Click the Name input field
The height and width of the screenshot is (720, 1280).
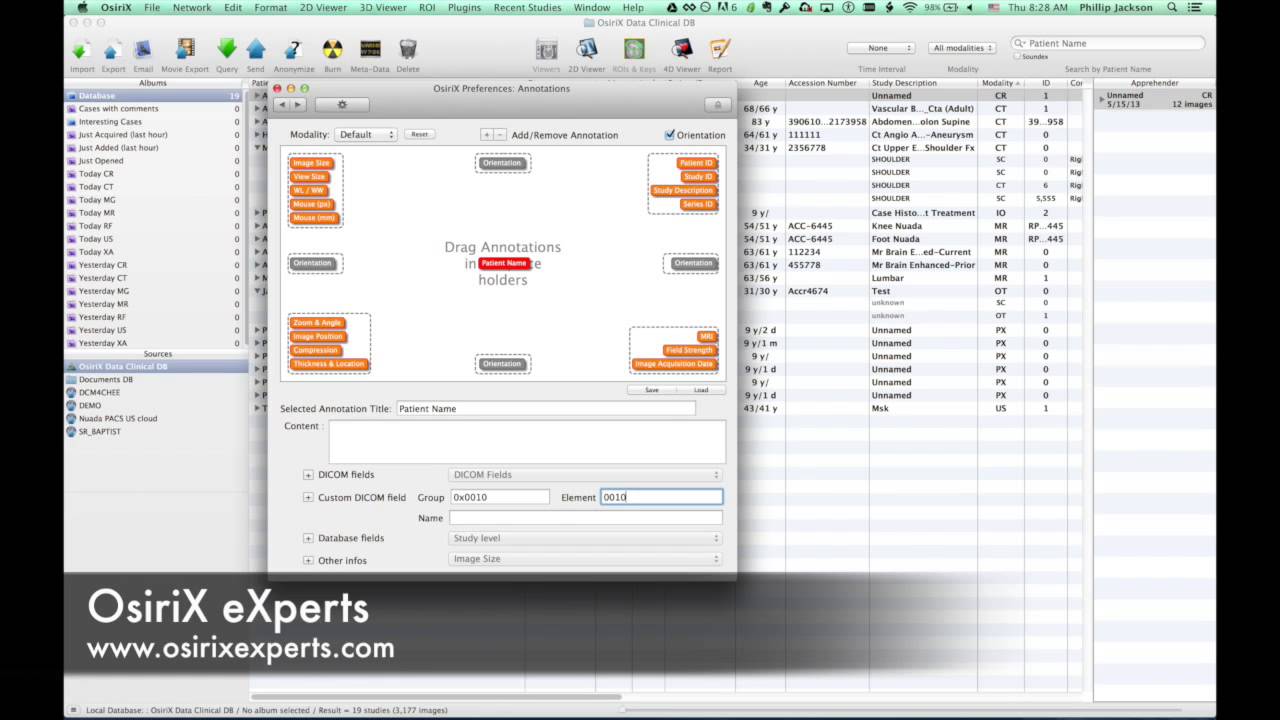(x=585, y=518)
